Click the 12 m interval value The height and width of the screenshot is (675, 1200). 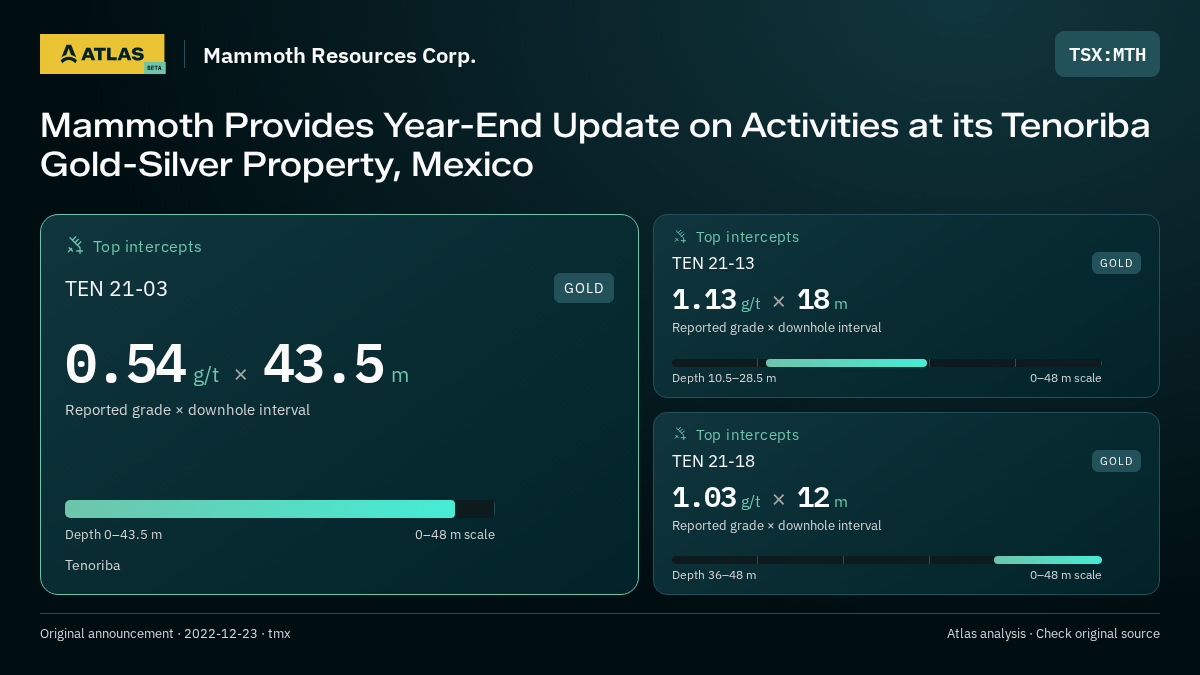[822, 498]
